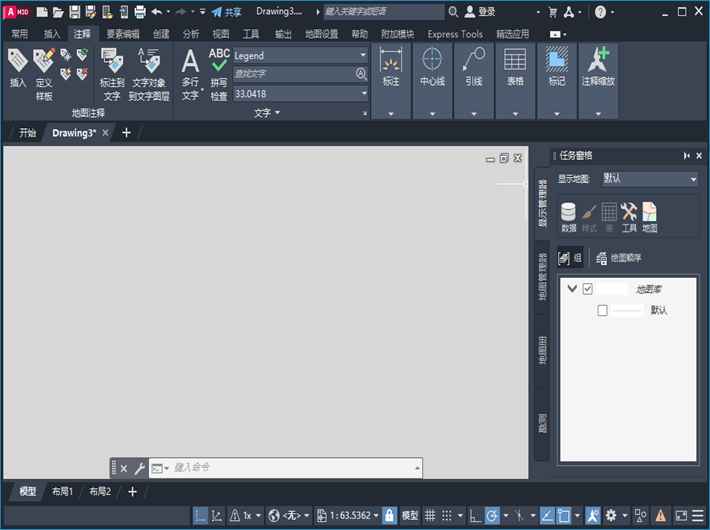Image resolution: width=710 pixels, height=530 pixels.
Task: Open the 要素编辑 ribbon tab
Action: [123, 34]
